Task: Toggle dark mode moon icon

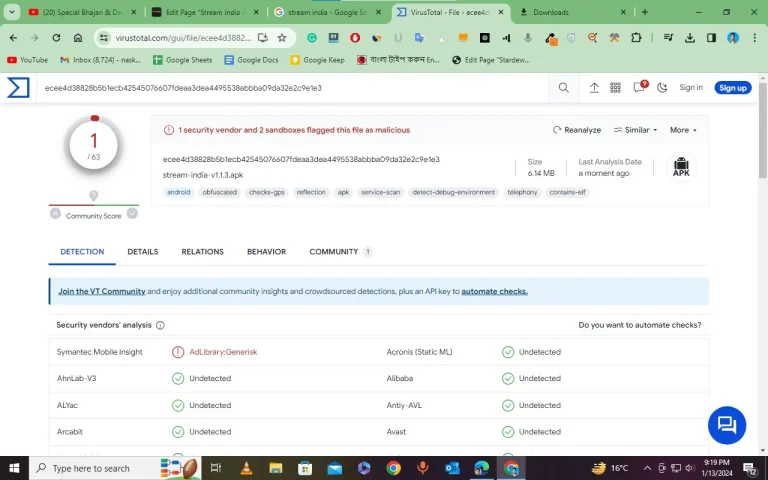Action: tap(662, 88)
